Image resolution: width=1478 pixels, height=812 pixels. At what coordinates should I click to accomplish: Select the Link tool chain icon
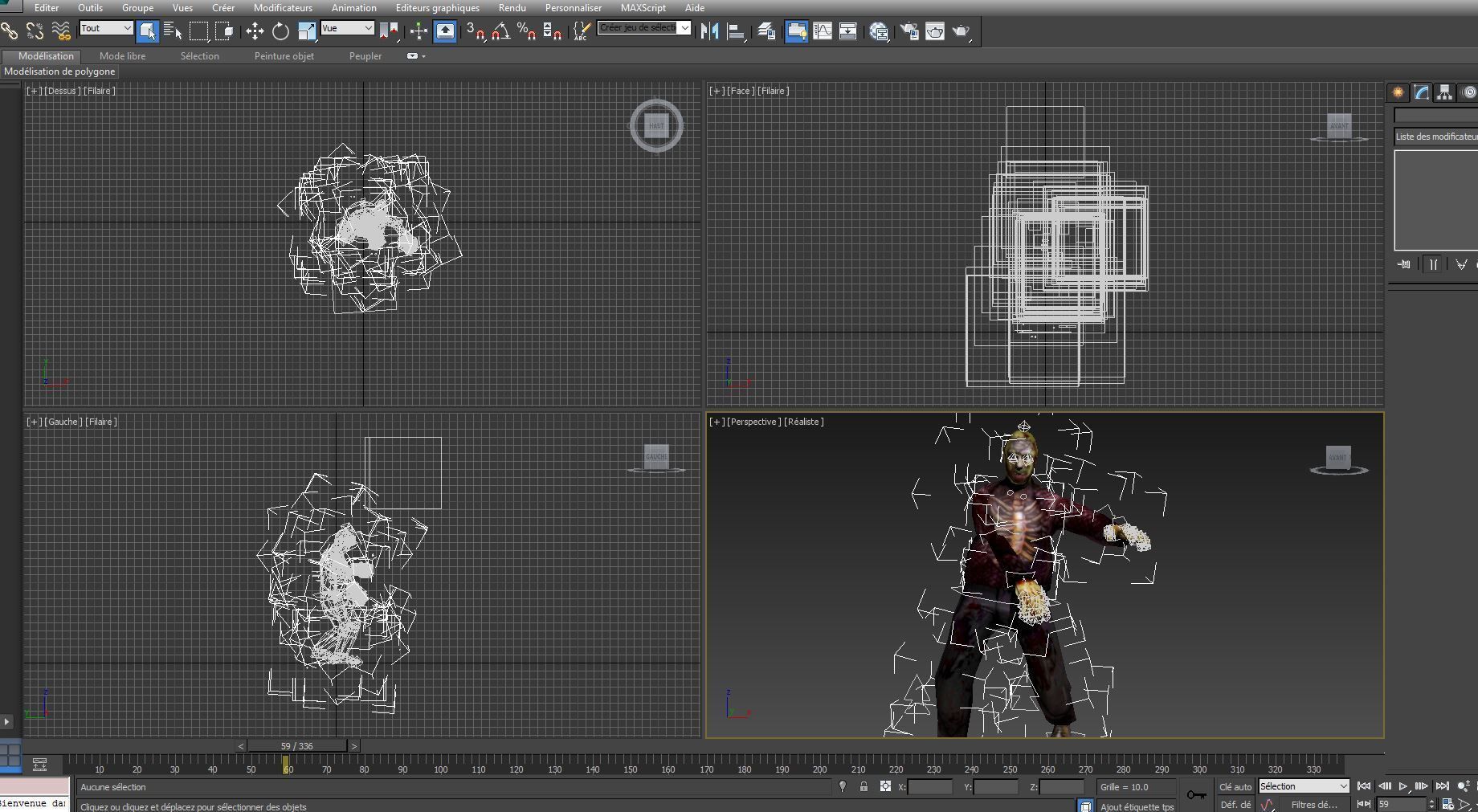click(x=10, y=31)
